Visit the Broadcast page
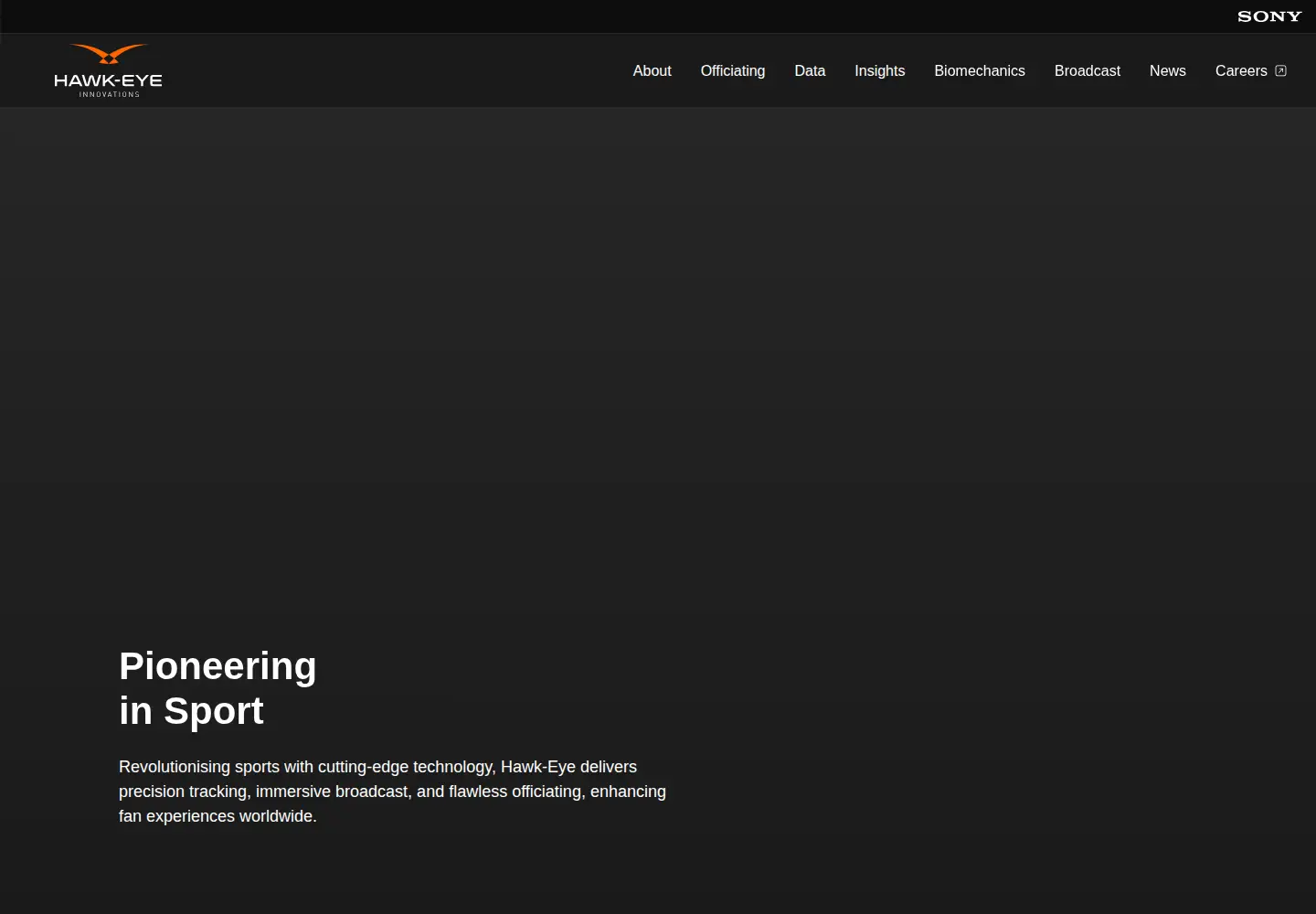The image size is (1316, 914). click(1088, 71)
